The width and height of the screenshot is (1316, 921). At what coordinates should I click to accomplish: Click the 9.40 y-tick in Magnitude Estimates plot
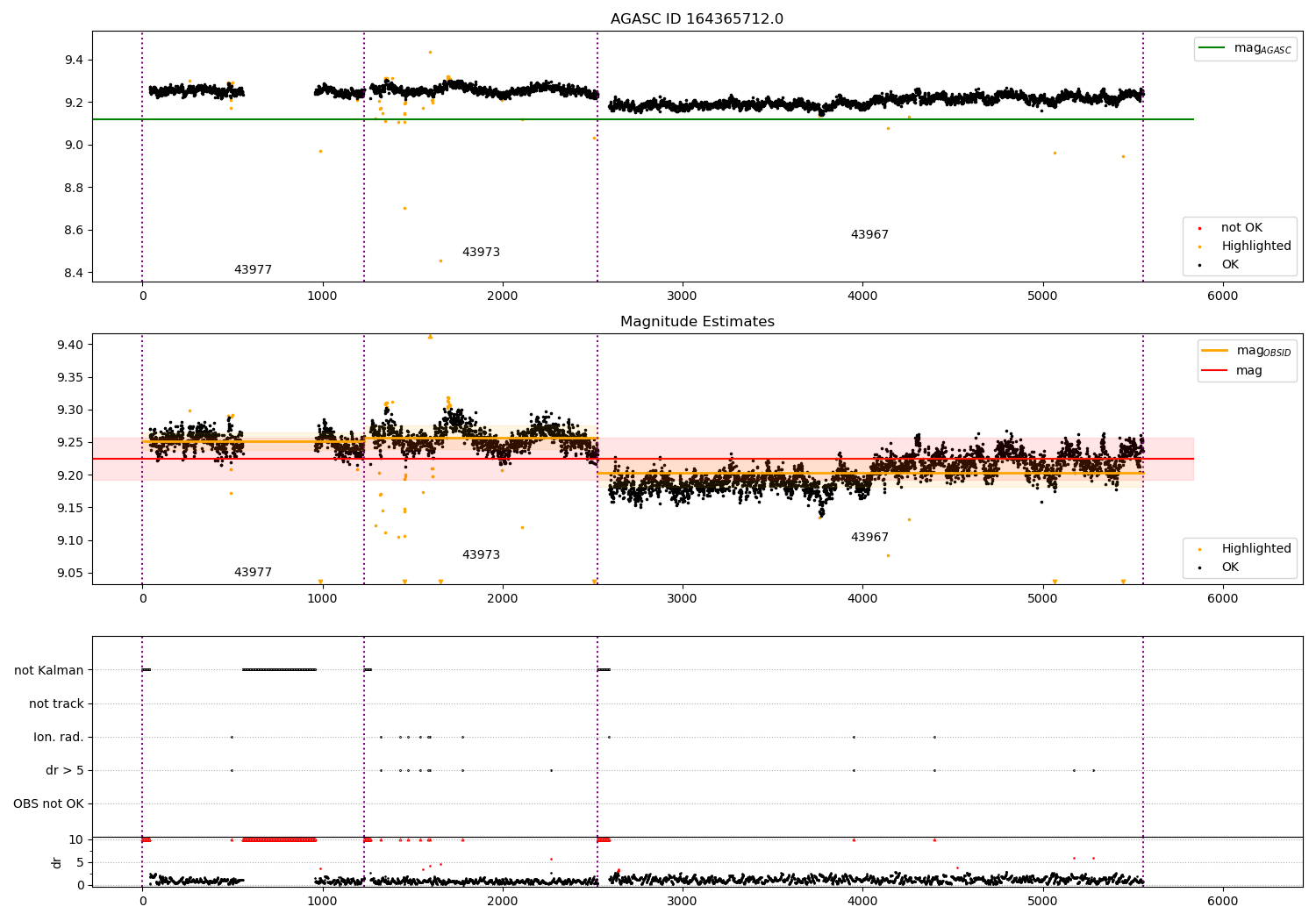pos(70,345)
